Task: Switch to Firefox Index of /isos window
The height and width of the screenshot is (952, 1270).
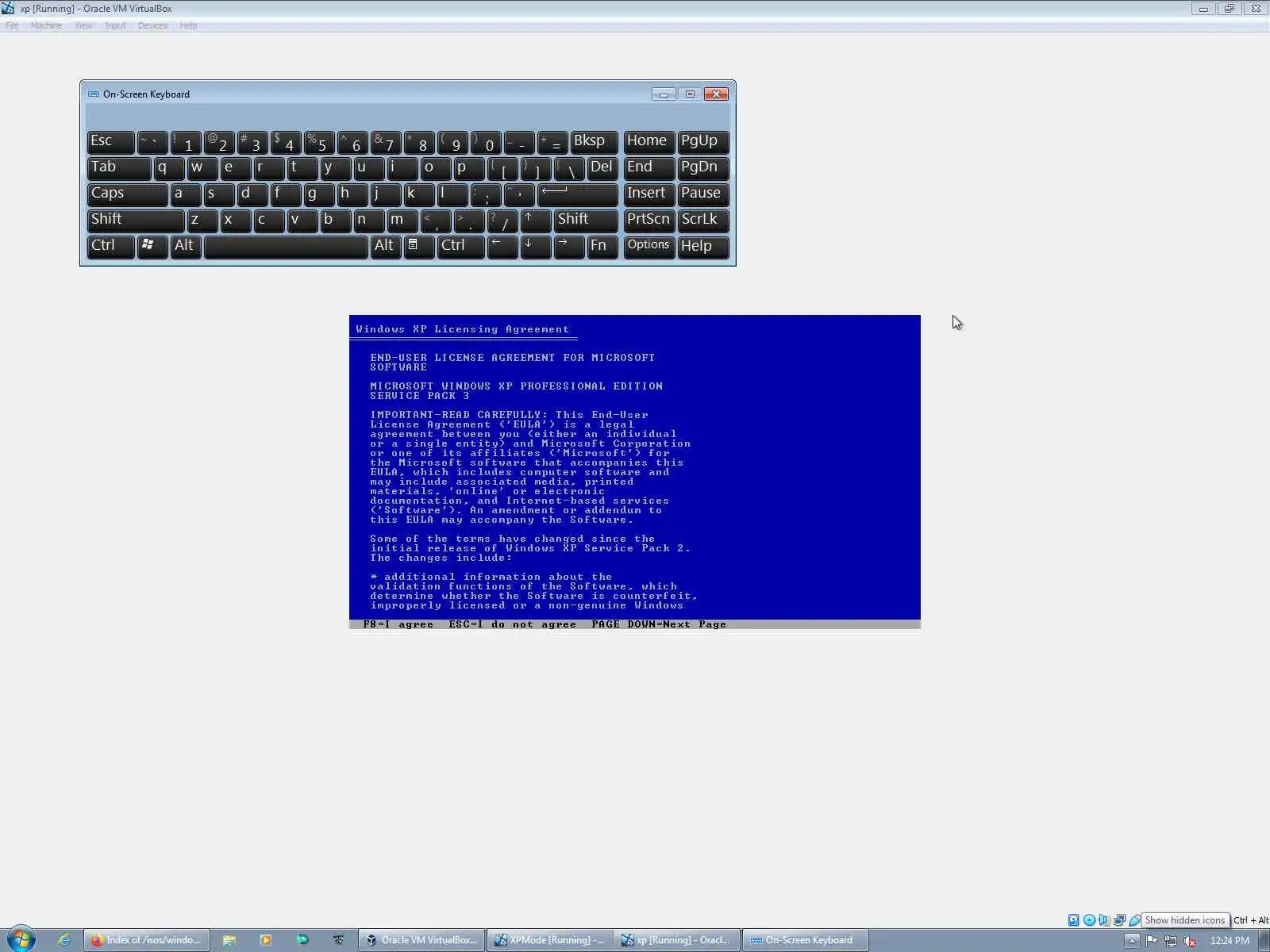Action: tap(146, 940)
